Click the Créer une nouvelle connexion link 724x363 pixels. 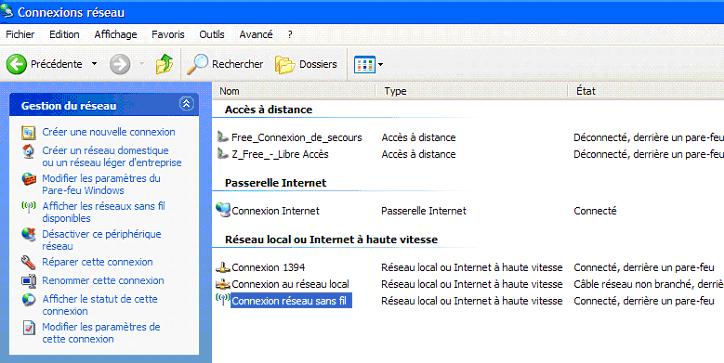pos(109,132)
